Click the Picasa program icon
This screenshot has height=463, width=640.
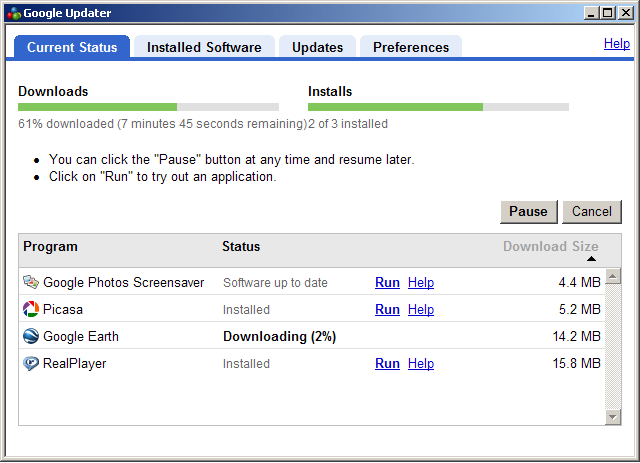click(31, 309)
